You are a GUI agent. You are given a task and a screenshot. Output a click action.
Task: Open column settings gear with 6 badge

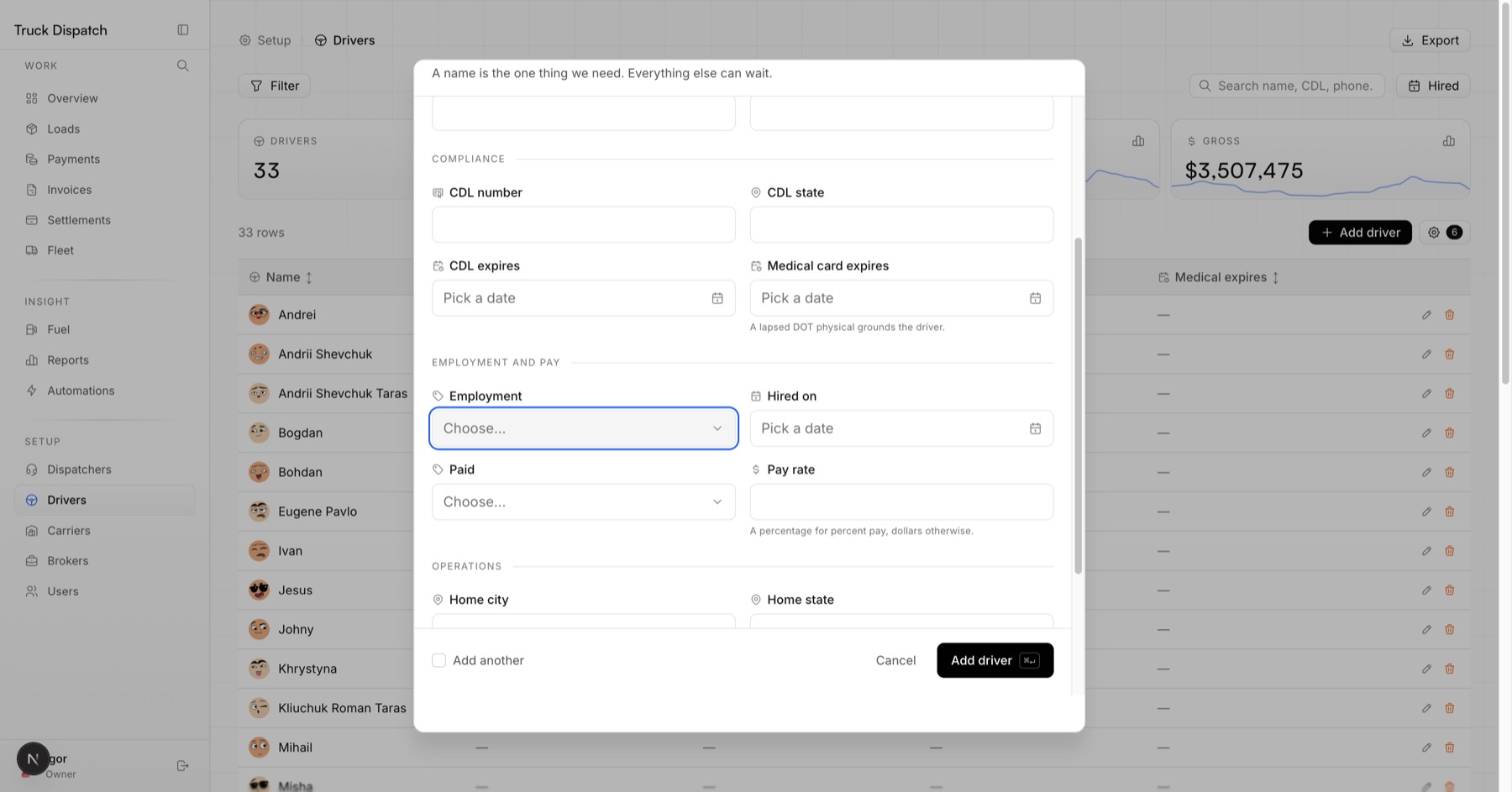click(1444, 233)
